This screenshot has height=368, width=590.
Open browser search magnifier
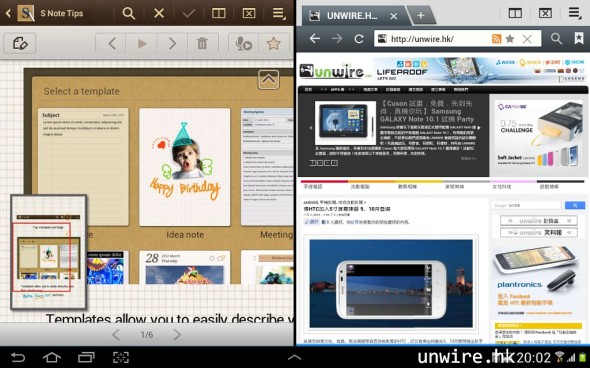(556, 38)
